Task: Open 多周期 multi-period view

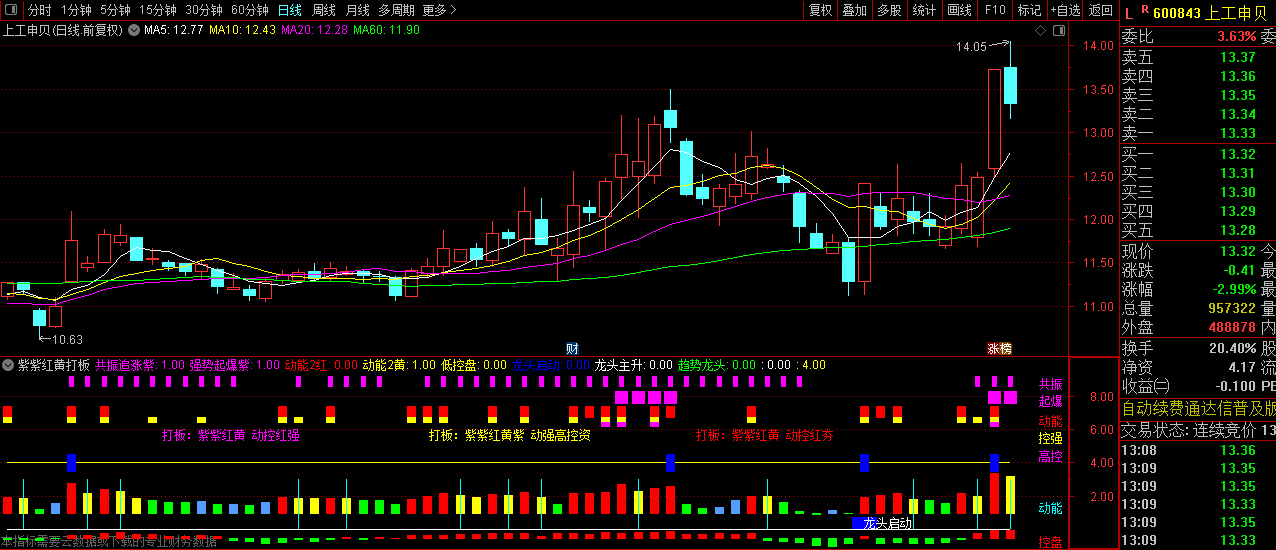Action: (x=396, y=10)
